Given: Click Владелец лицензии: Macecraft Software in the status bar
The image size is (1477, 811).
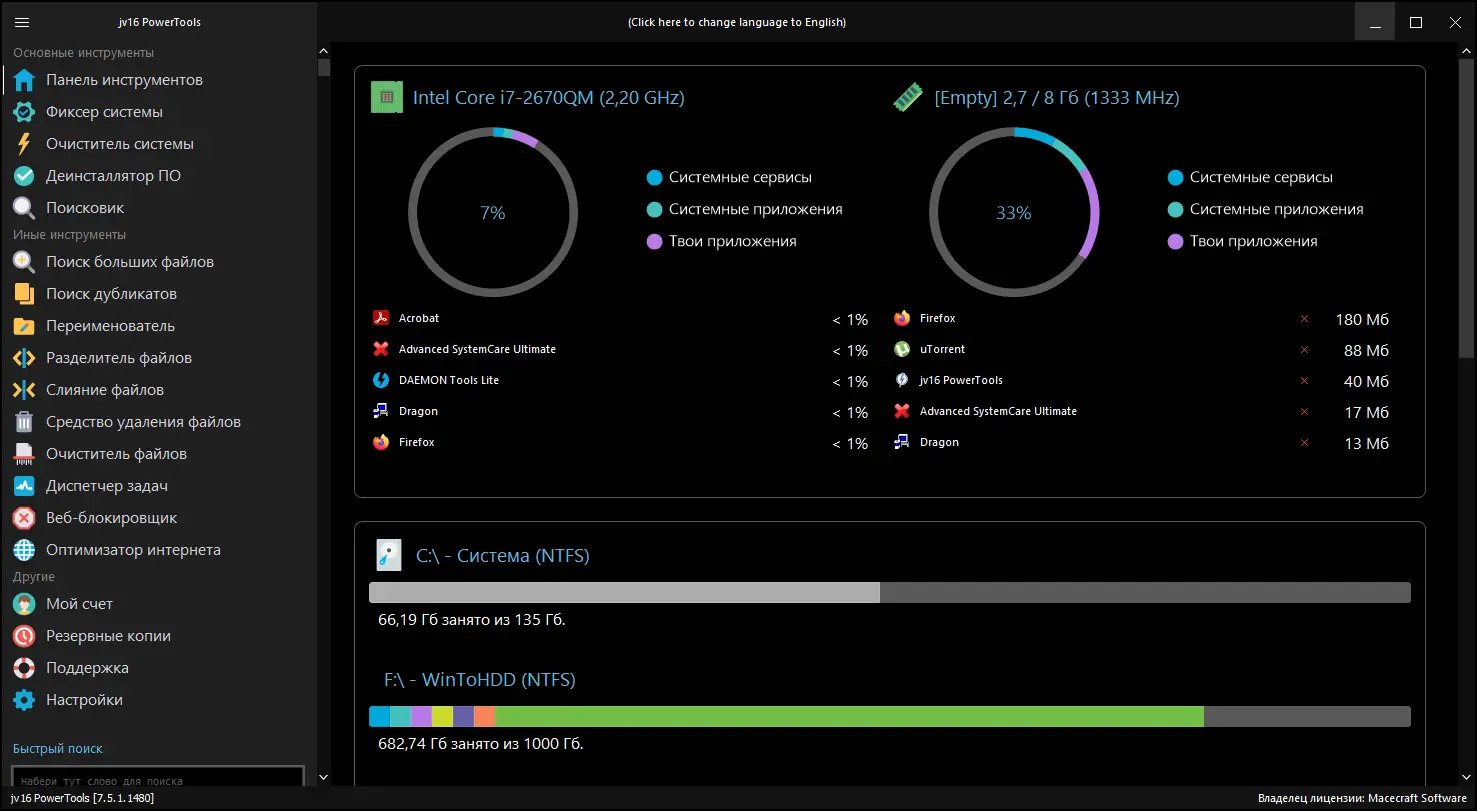Looking at the screenshot, I should pyautogui.click(x=1363, y=799).
